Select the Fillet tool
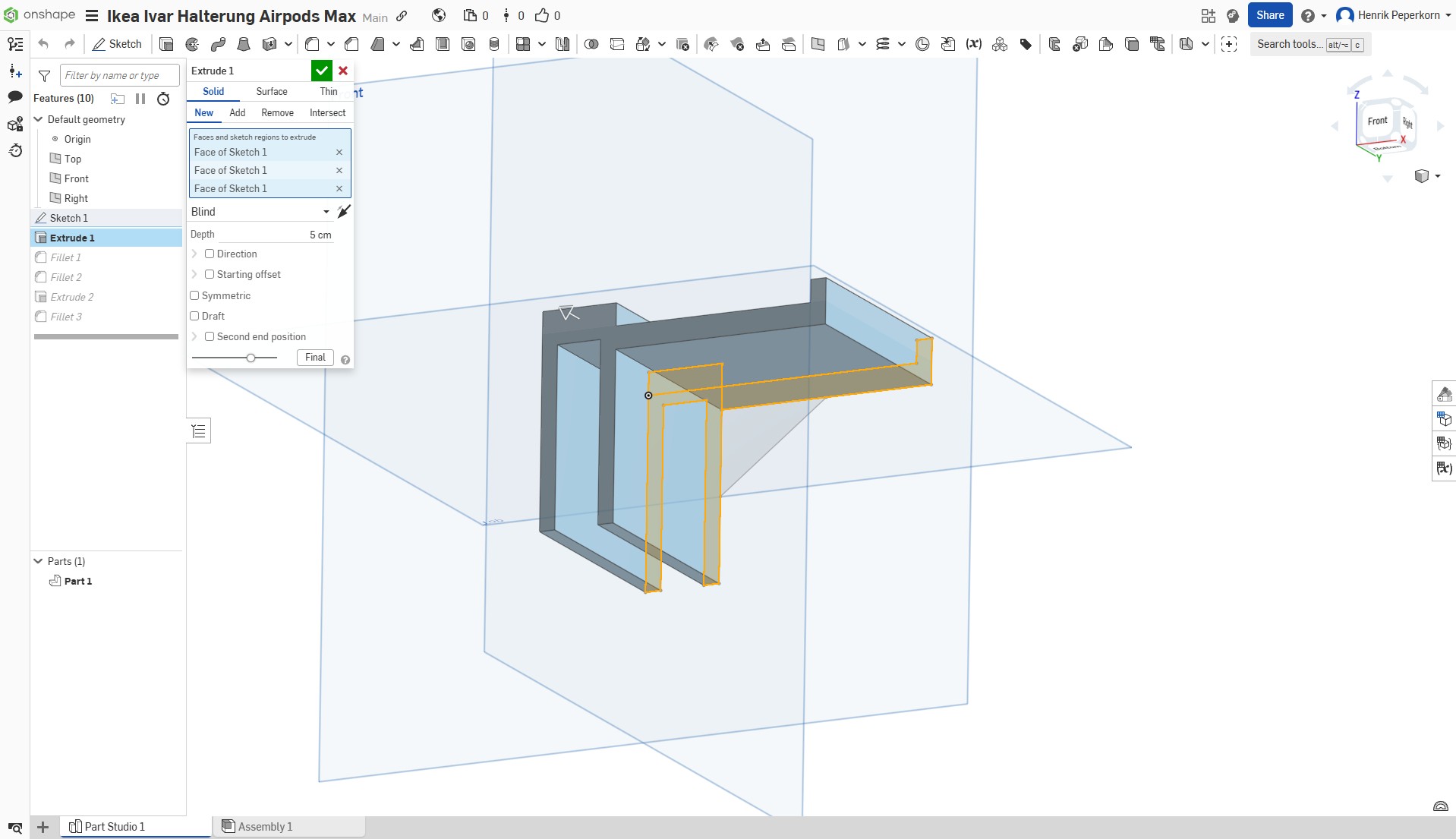Image resolution: width=1456 pixels, height=839 pixels. [x=313, y=44]
